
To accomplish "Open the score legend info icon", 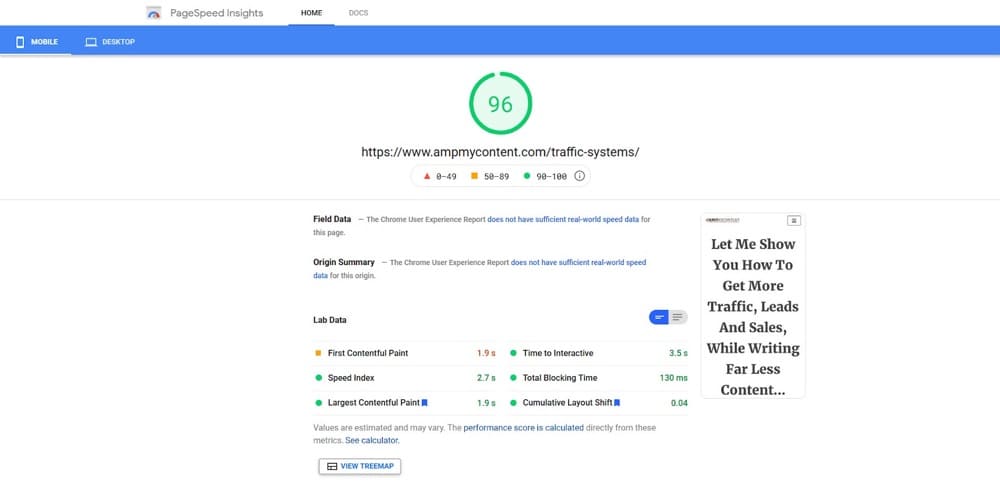I will 579,176.
